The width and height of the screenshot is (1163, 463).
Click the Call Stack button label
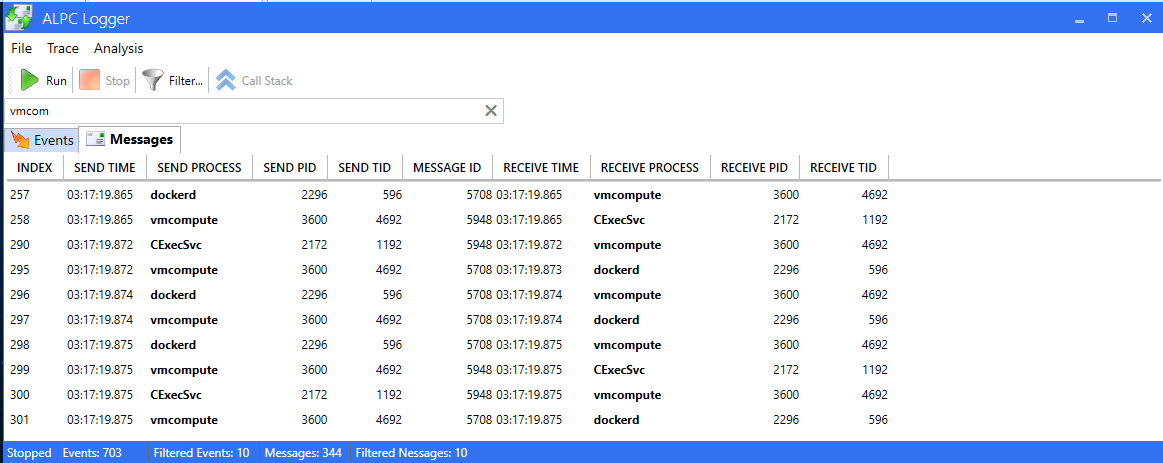(x=267, y=81)
